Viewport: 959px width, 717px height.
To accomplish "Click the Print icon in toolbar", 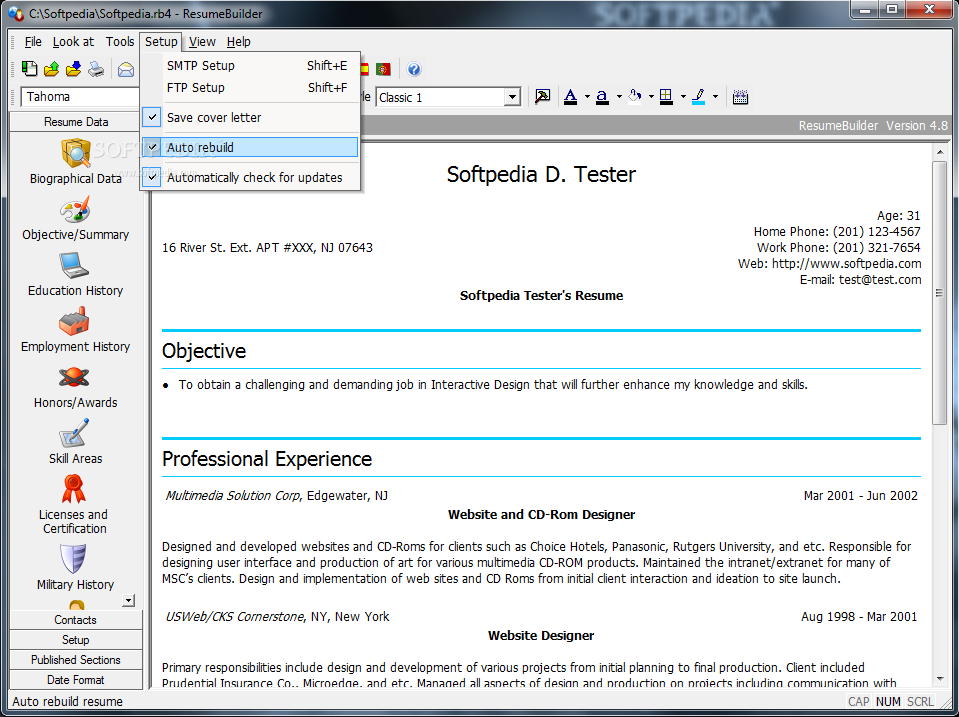I will coord(96,69).
